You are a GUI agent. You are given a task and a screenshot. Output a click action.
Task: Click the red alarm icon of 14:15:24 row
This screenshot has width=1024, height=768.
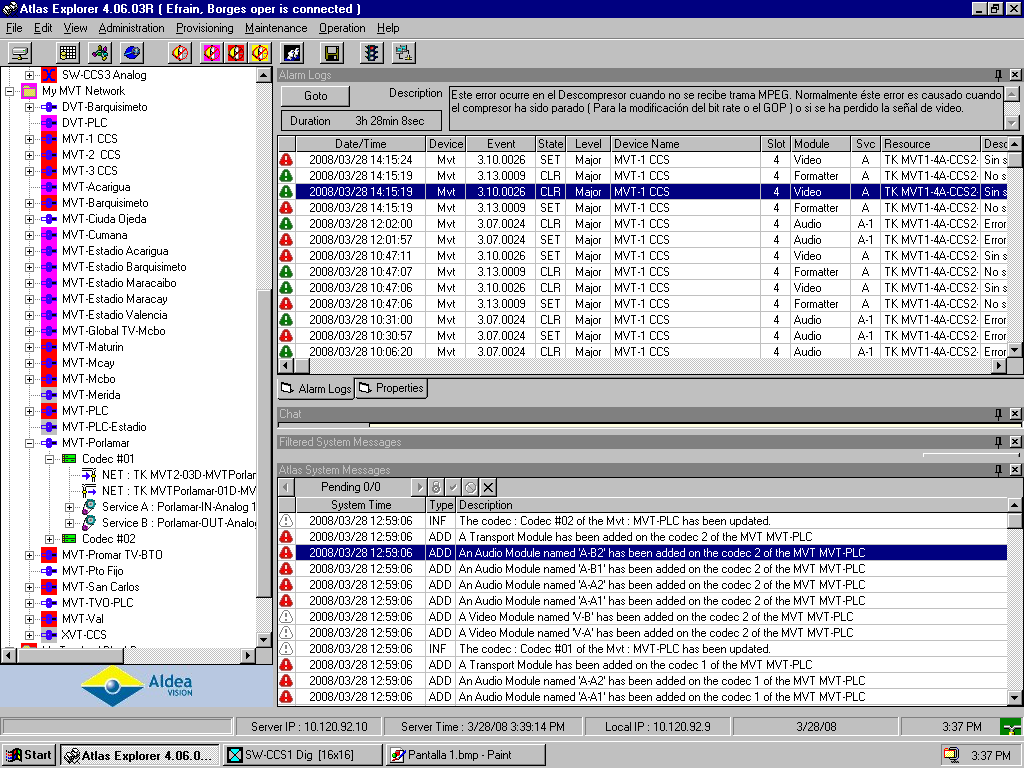pos(286,160)
